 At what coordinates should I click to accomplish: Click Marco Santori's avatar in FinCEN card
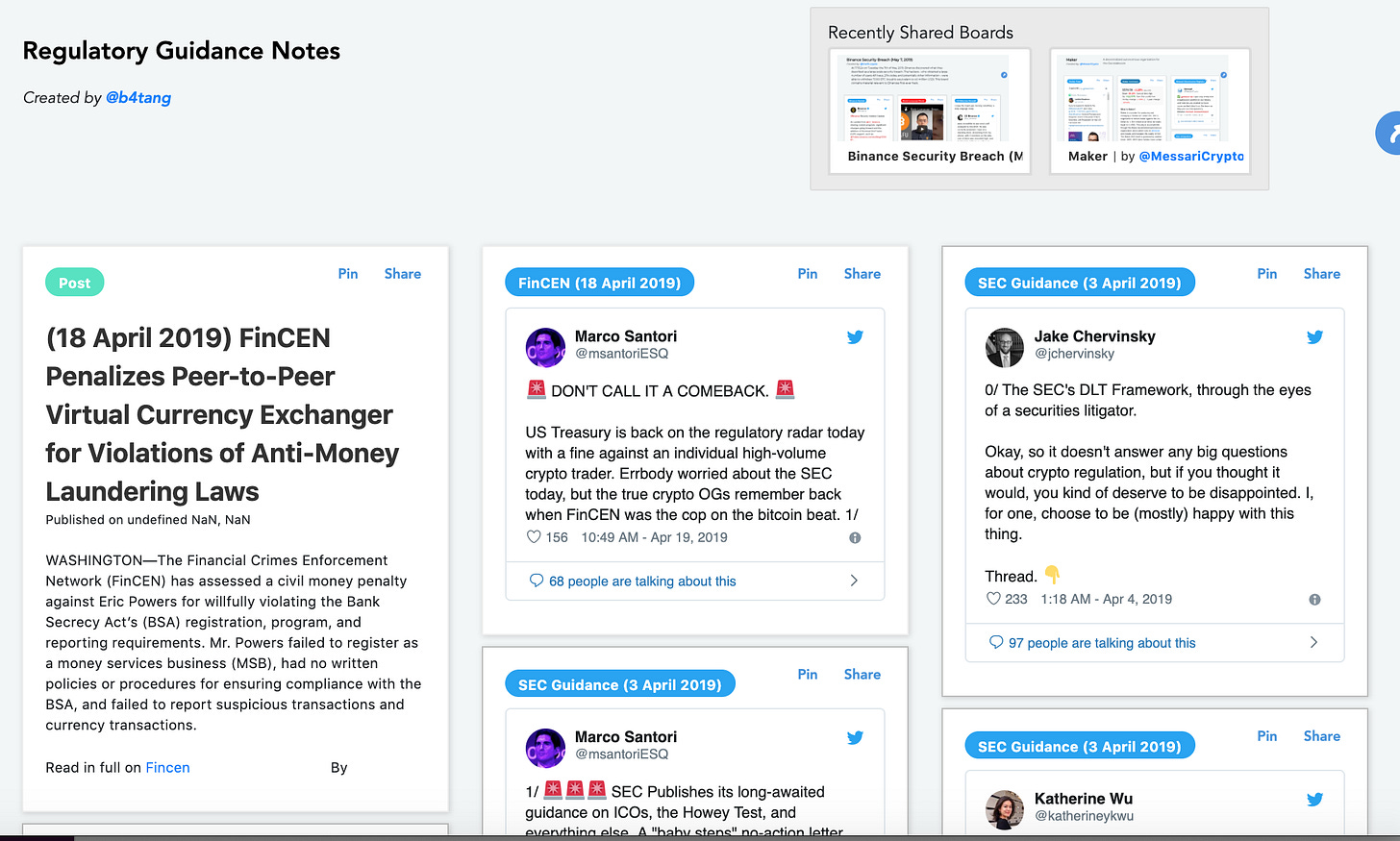tap(545, 347)
